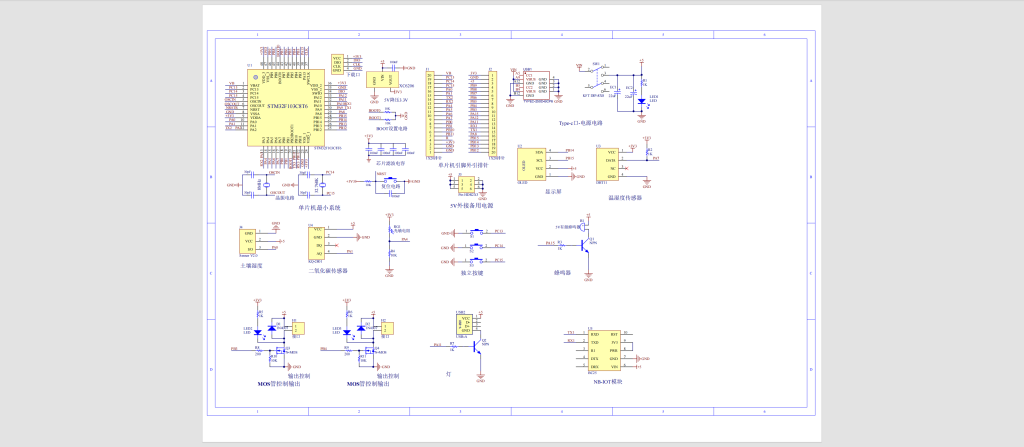Select the soil humidity sensor connector
1024x447 pixels.
(x=248, y=241)
